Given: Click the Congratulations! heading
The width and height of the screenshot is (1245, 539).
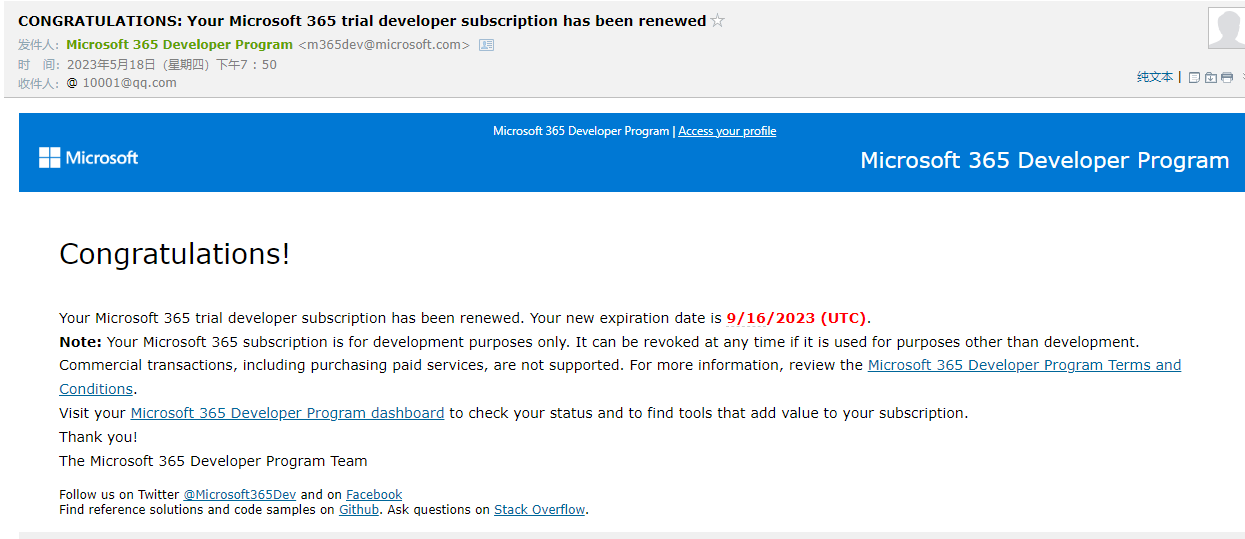Looking at the screenshot, I should click(175, 254).
